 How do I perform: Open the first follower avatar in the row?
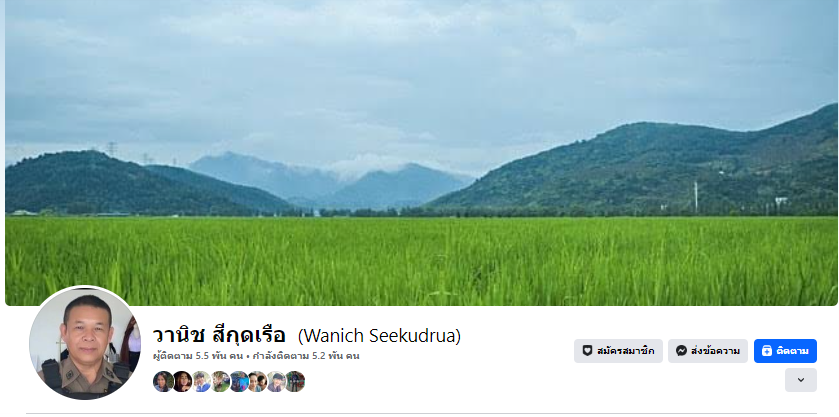point(163,381)
